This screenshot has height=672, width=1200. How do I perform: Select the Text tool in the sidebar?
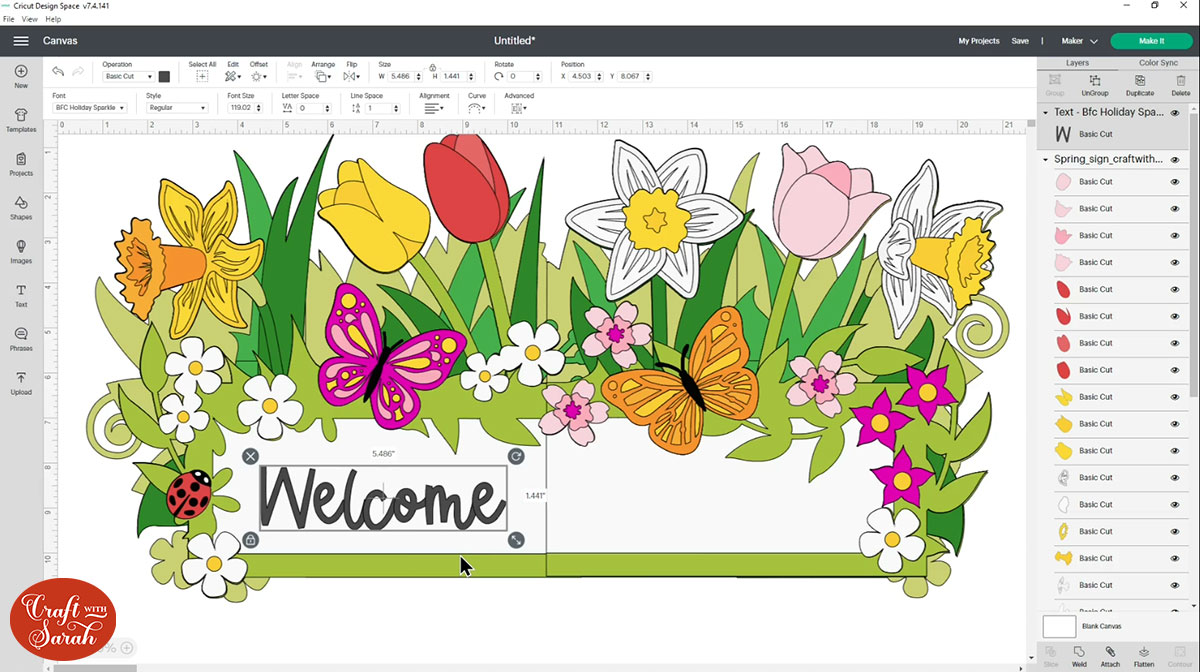click(x=20, y=297)
